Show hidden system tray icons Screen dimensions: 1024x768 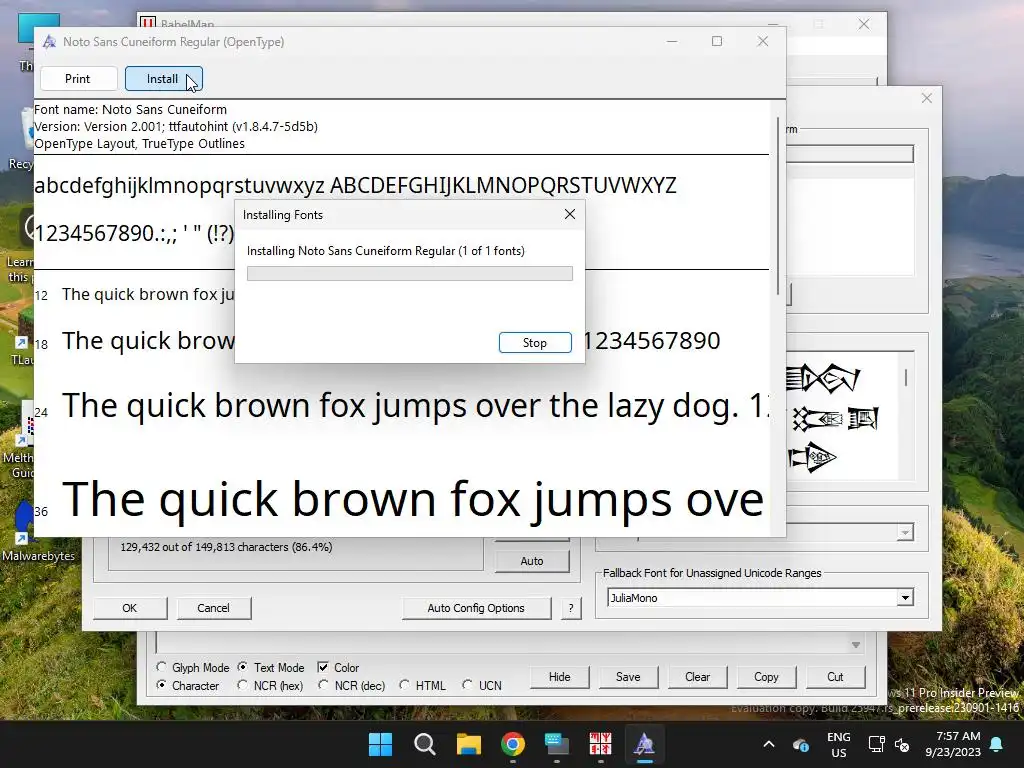click(x=769, y=744)
